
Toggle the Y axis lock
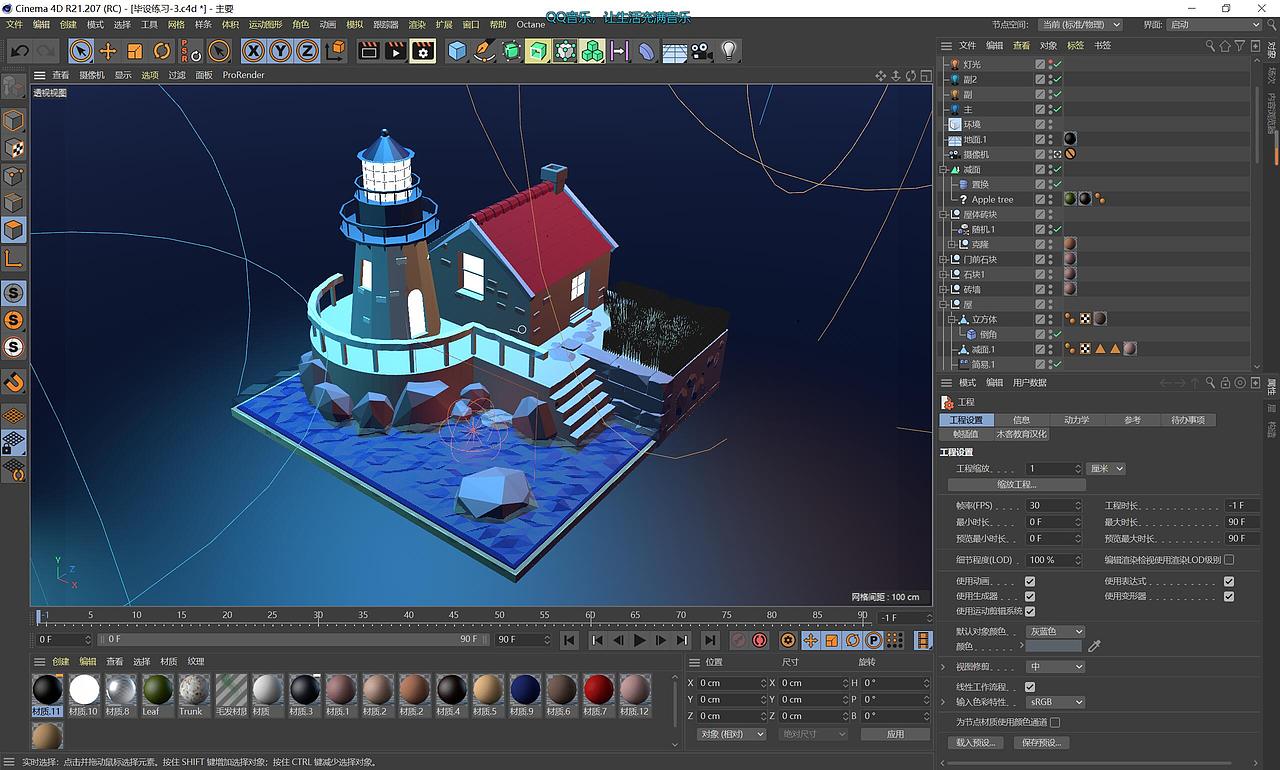coord(281,51)
